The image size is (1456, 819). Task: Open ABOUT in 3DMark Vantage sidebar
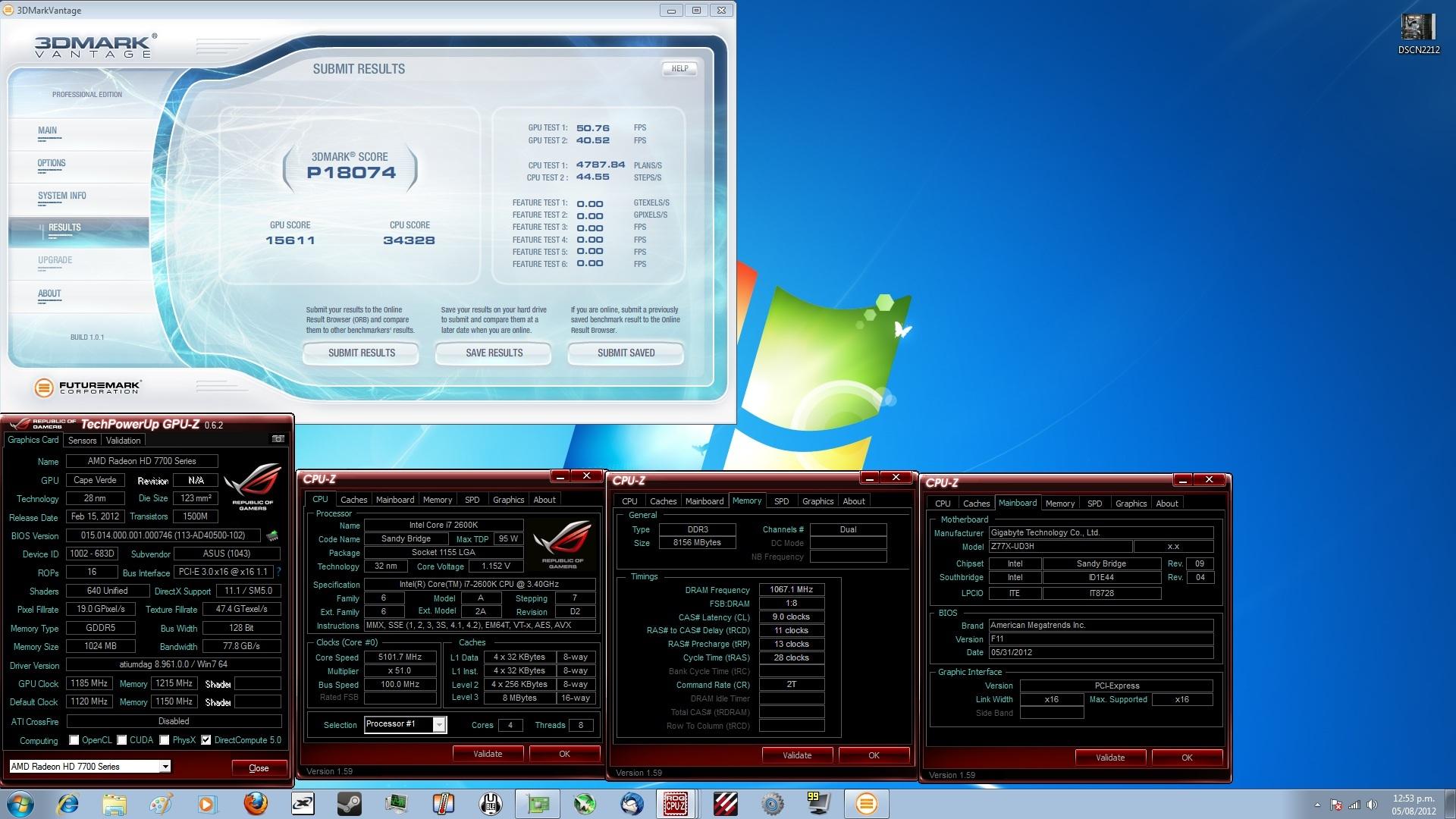(x=49, y=293)
